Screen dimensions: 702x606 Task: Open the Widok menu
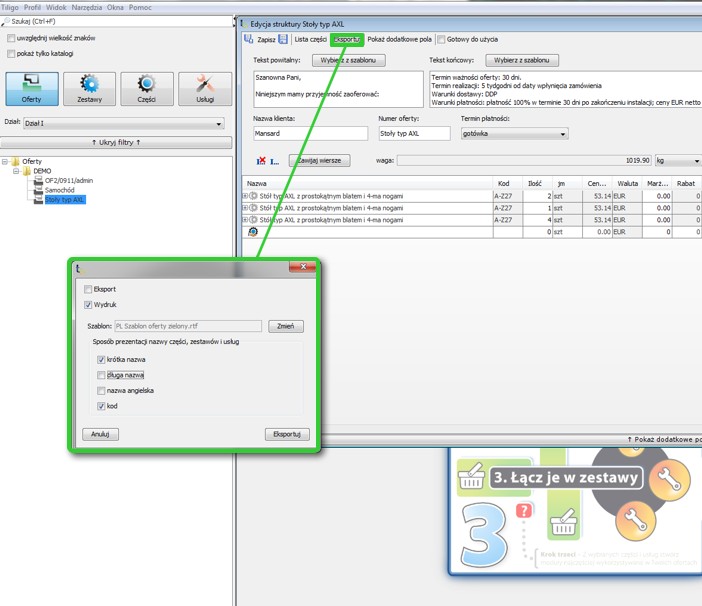click(56, 8)
